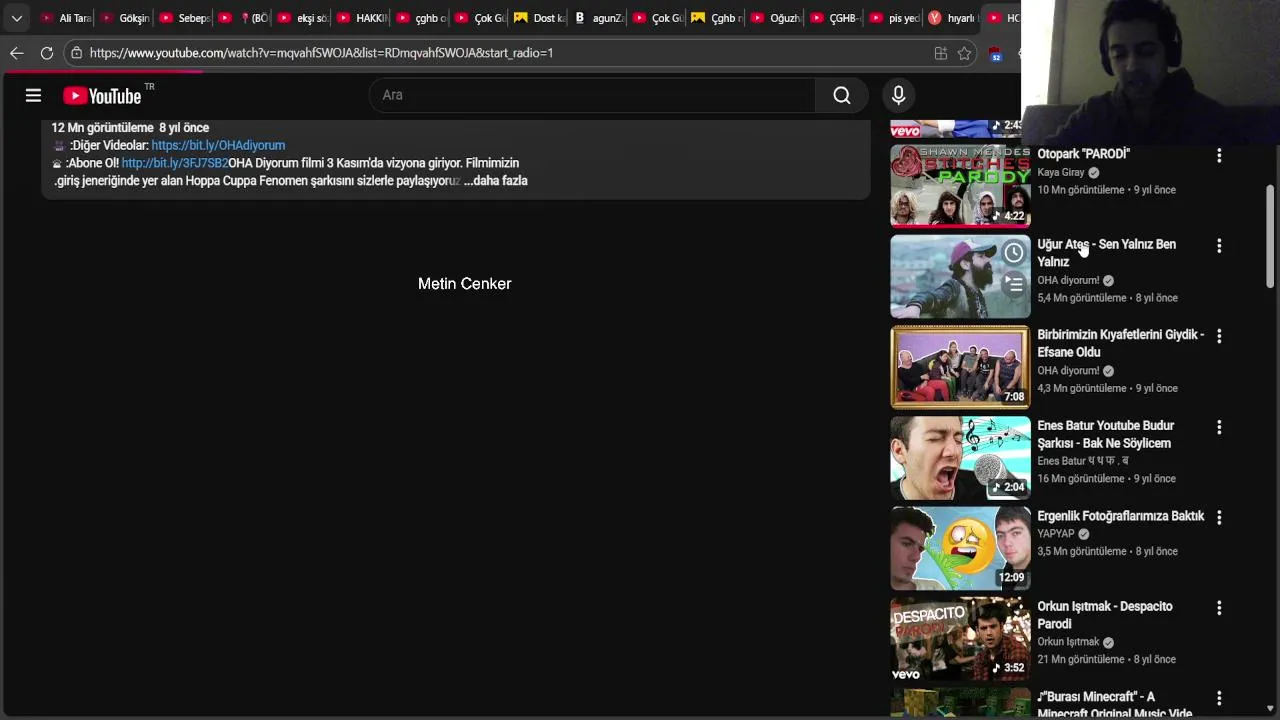This screenshot has width=1280, height=720.
Task: Visit the YAPYAP channel name
Action: 1055,534
